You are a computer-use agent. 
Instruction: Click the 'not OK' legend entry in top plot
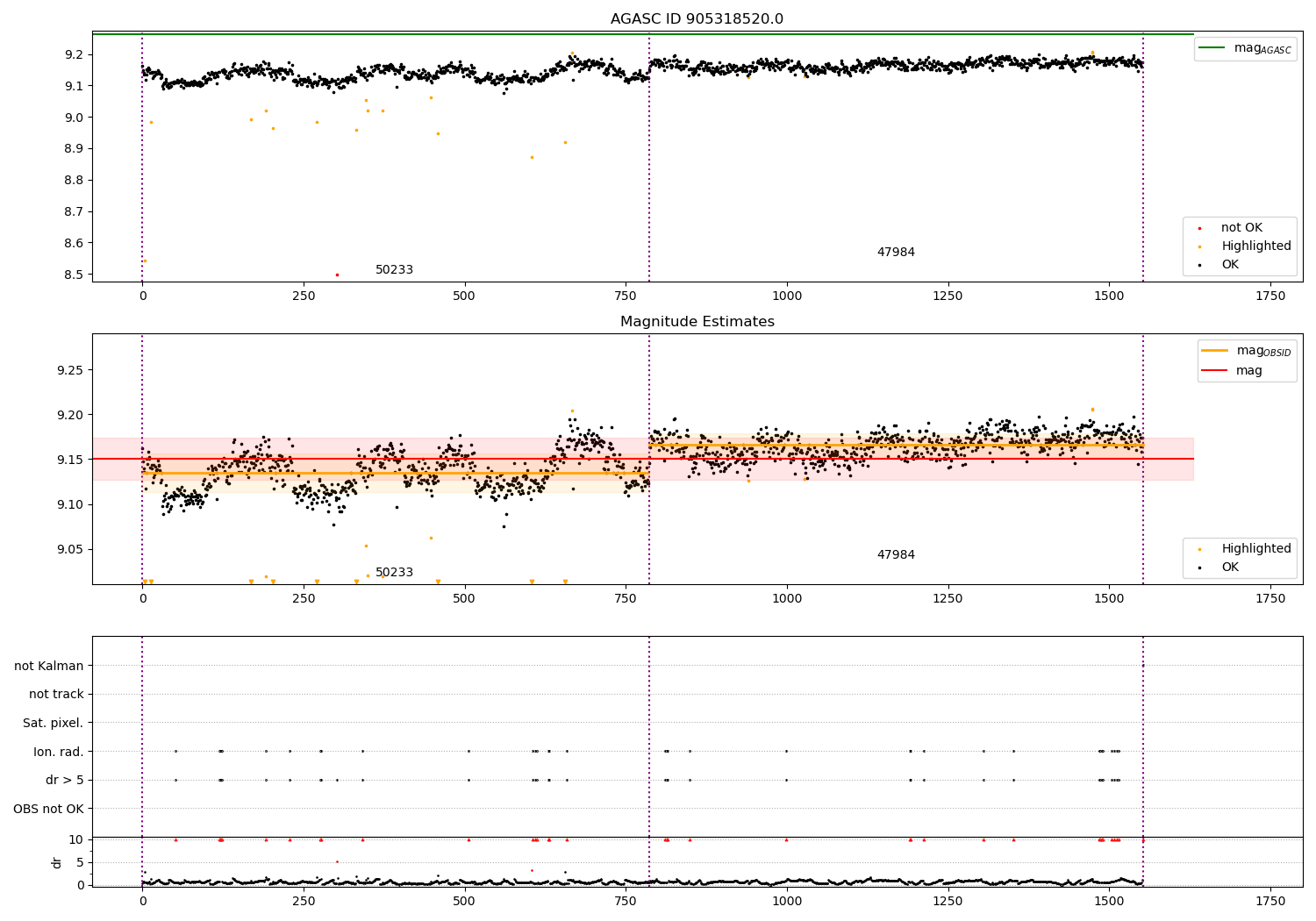pyautogui.click(x=1241, y=228)
